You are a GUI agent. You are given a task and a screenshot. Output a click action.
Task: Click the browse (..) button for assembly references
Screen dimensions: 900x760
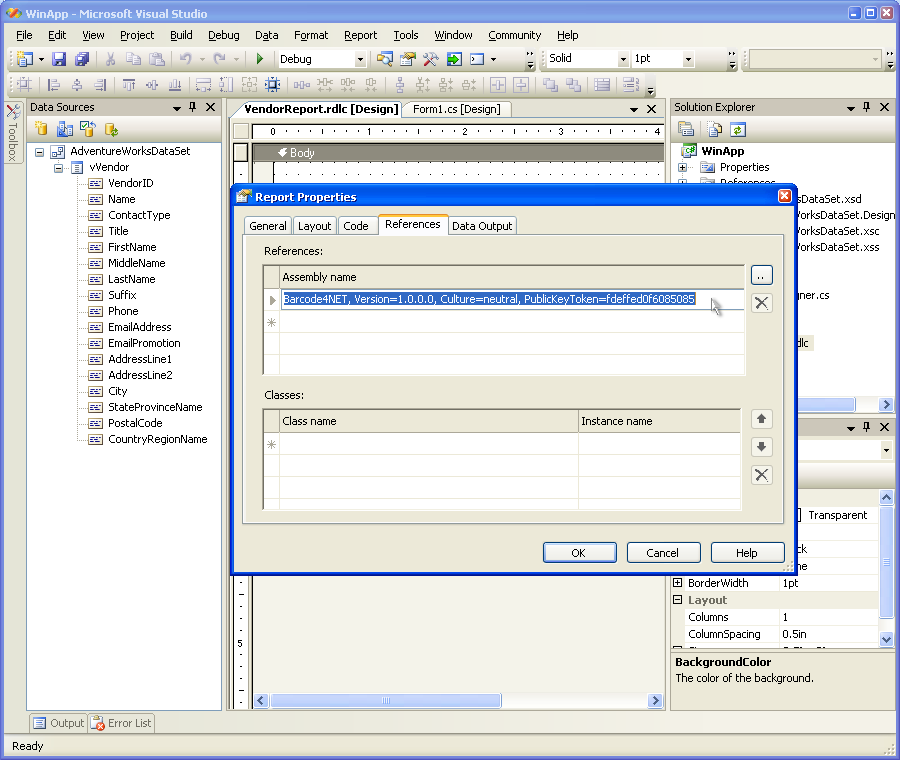pos(761,275)
